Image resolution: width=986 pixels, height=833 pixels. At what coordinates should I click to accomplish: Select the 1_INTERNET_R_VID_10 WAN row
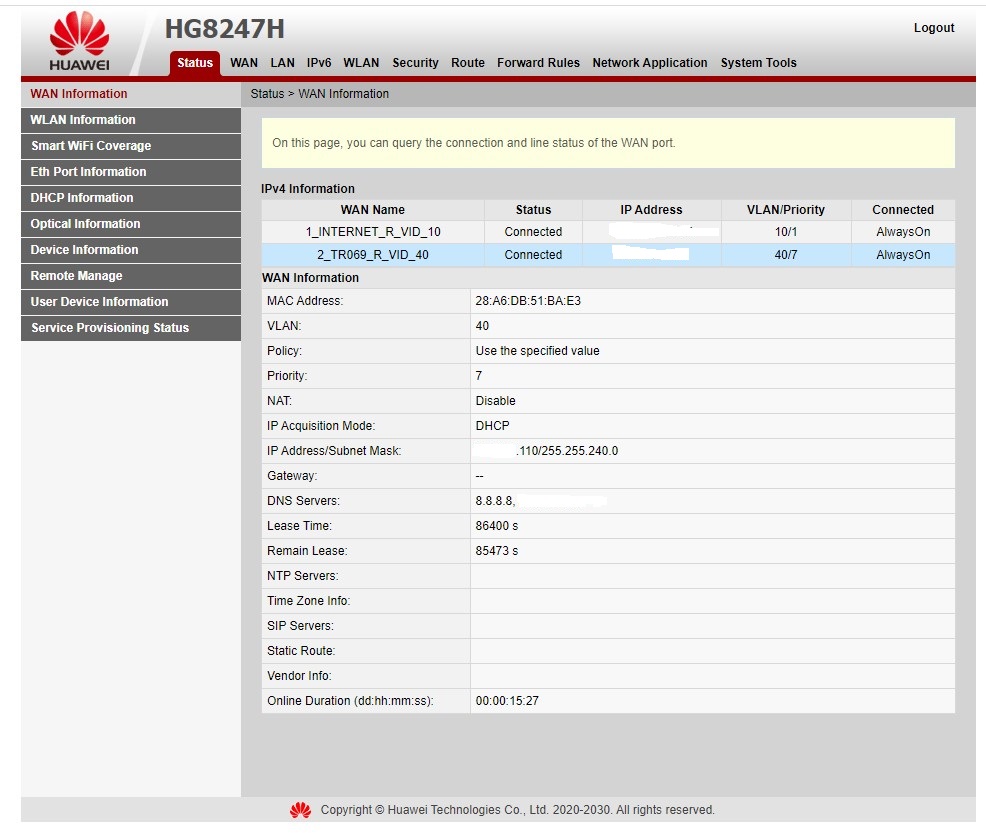click(x=608, y=232)
